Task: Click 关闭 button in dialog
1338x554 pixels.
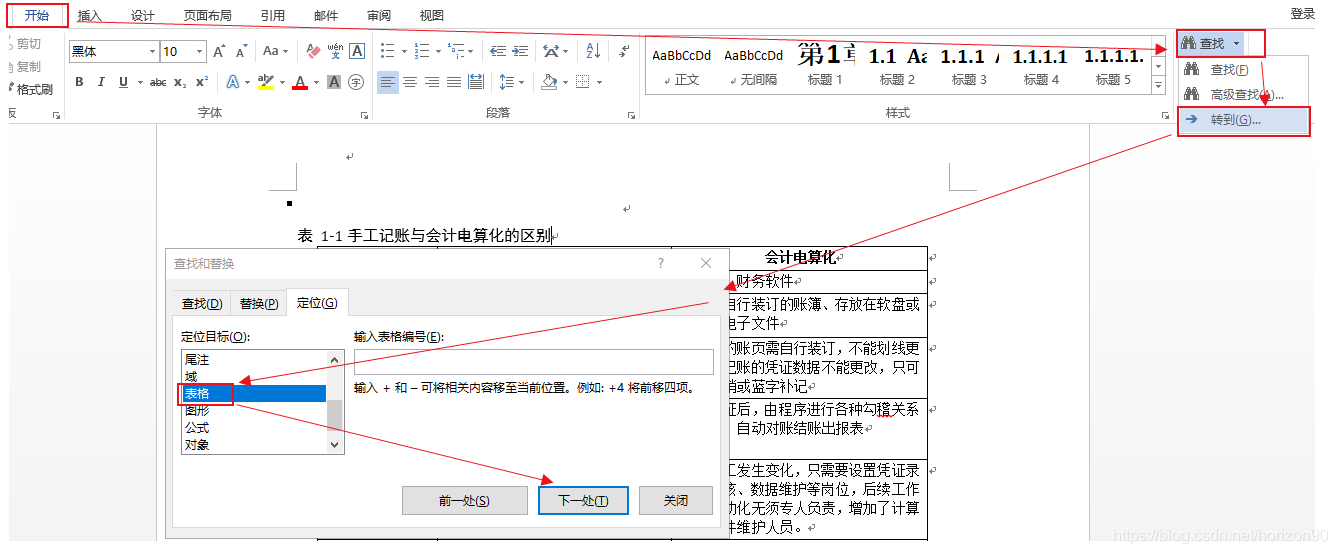Action: (676, 500)
